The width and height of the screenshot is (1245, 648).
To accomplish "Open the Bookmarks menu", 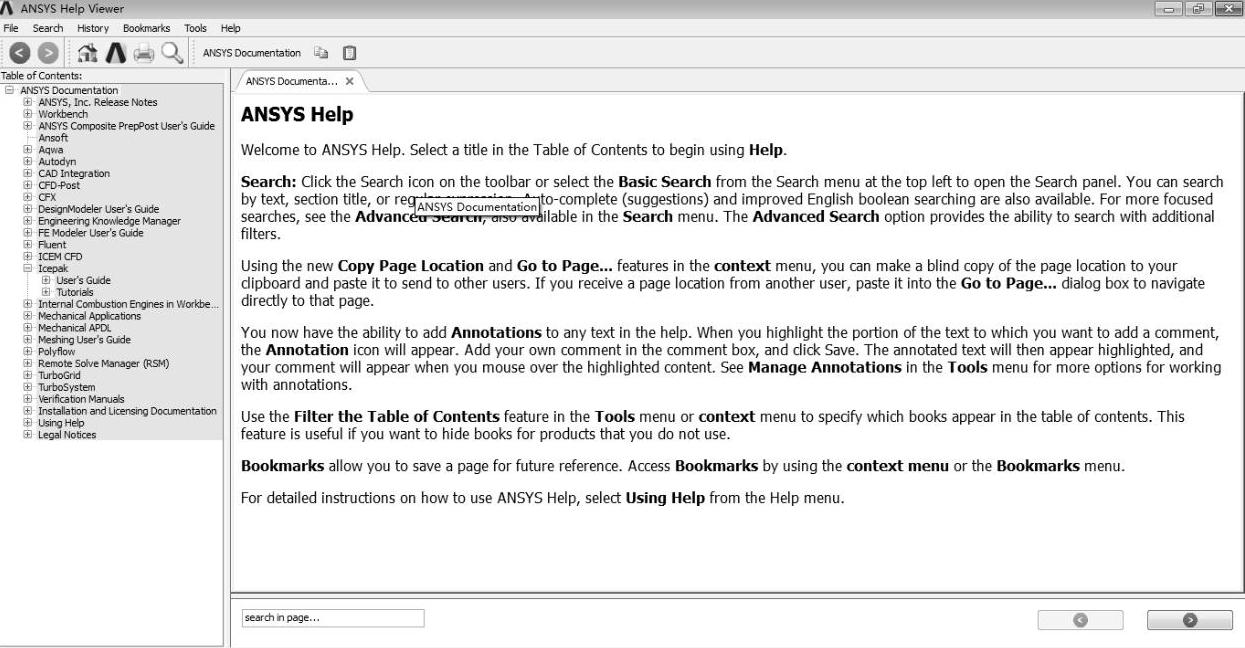I will click(x=147, y=27).
